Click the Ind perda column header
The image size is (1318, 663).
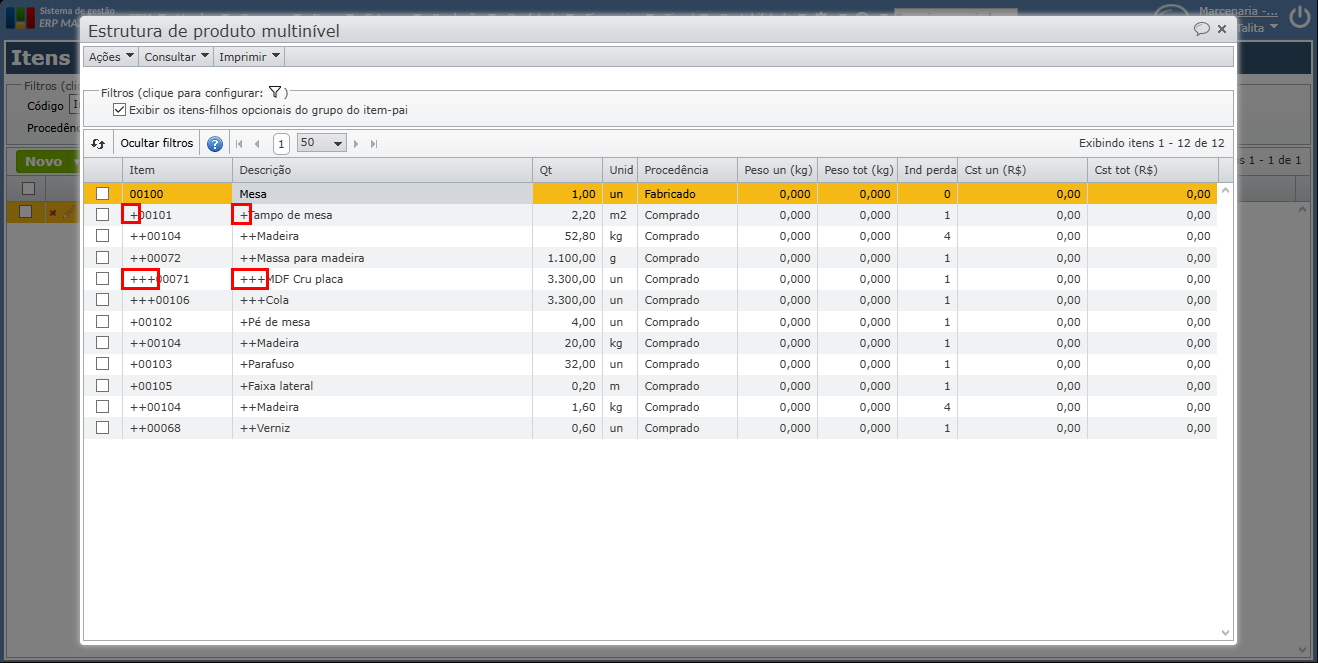927,170
